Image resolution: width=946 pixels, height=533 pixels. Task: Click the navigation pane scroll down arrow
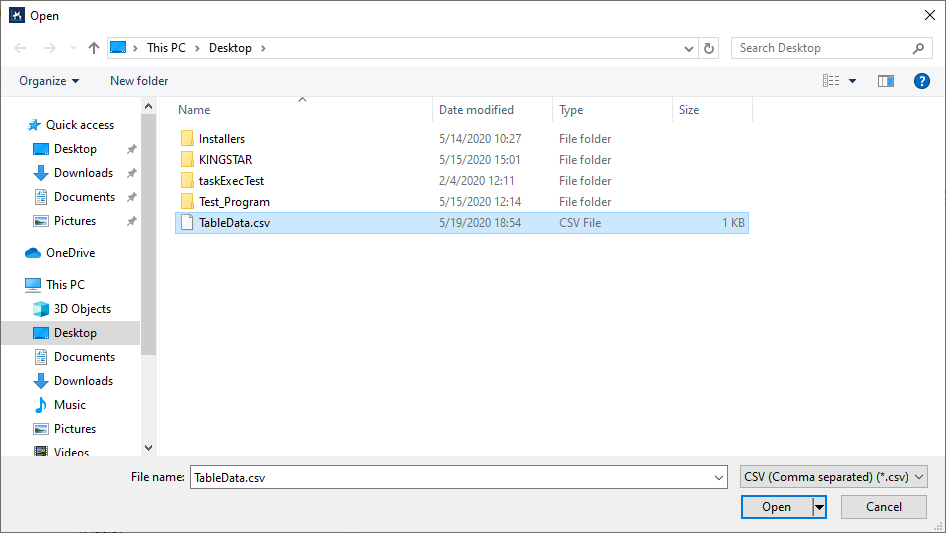pos(149,449)
